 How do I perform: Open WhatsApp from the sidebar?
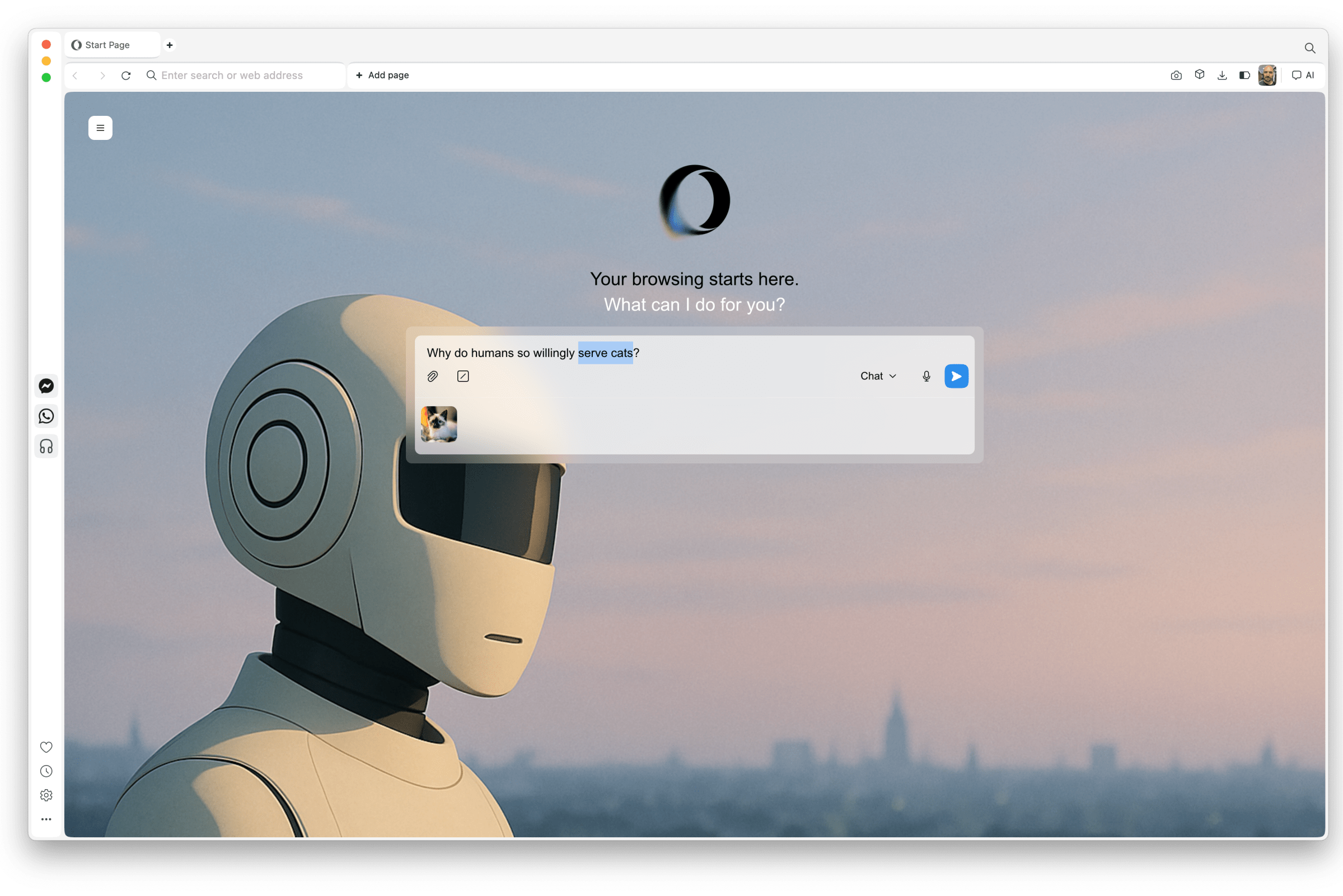coord(46,416)
